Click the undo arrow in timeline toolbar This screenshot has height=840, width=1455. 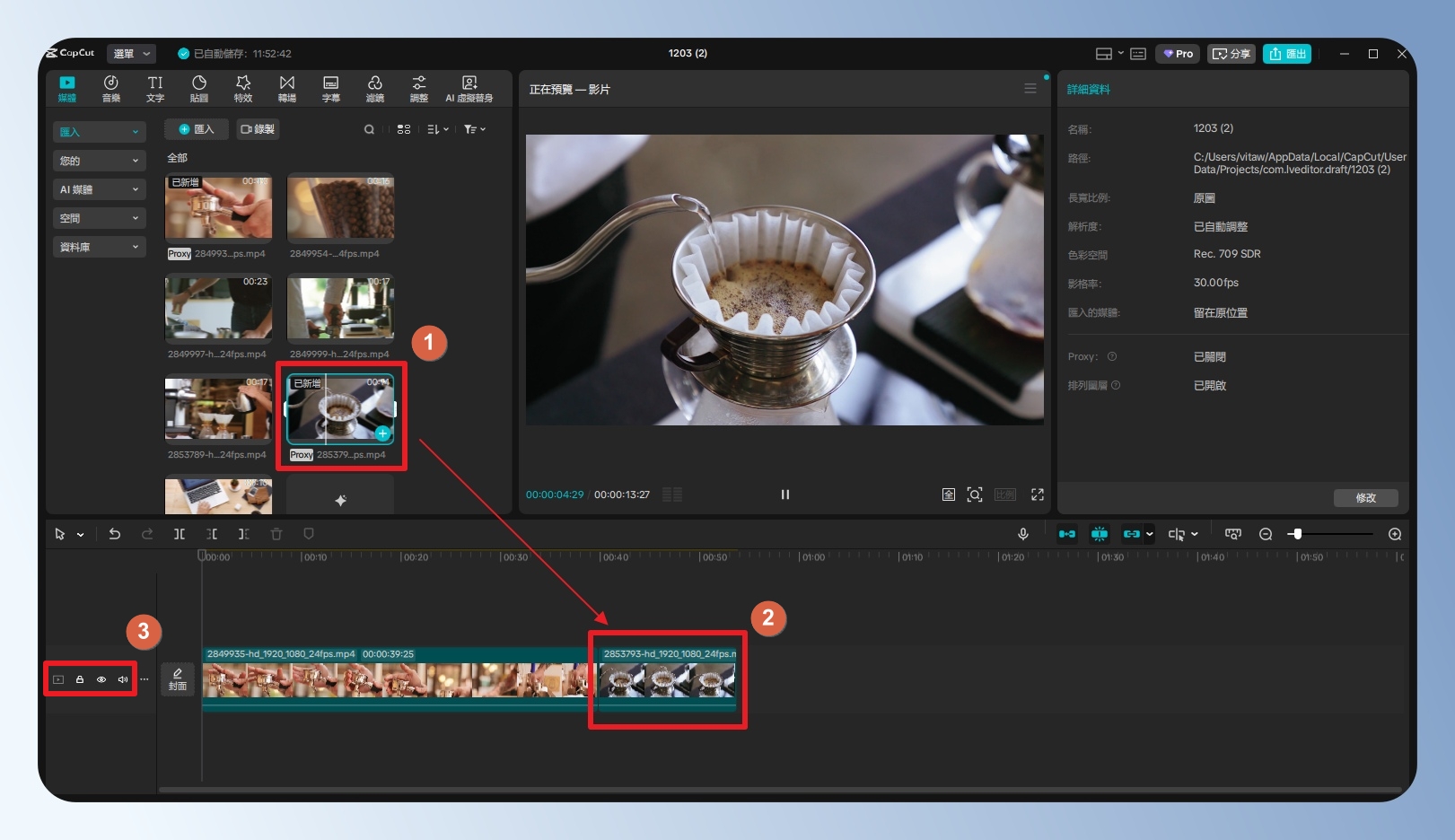[x=115, y=534]
